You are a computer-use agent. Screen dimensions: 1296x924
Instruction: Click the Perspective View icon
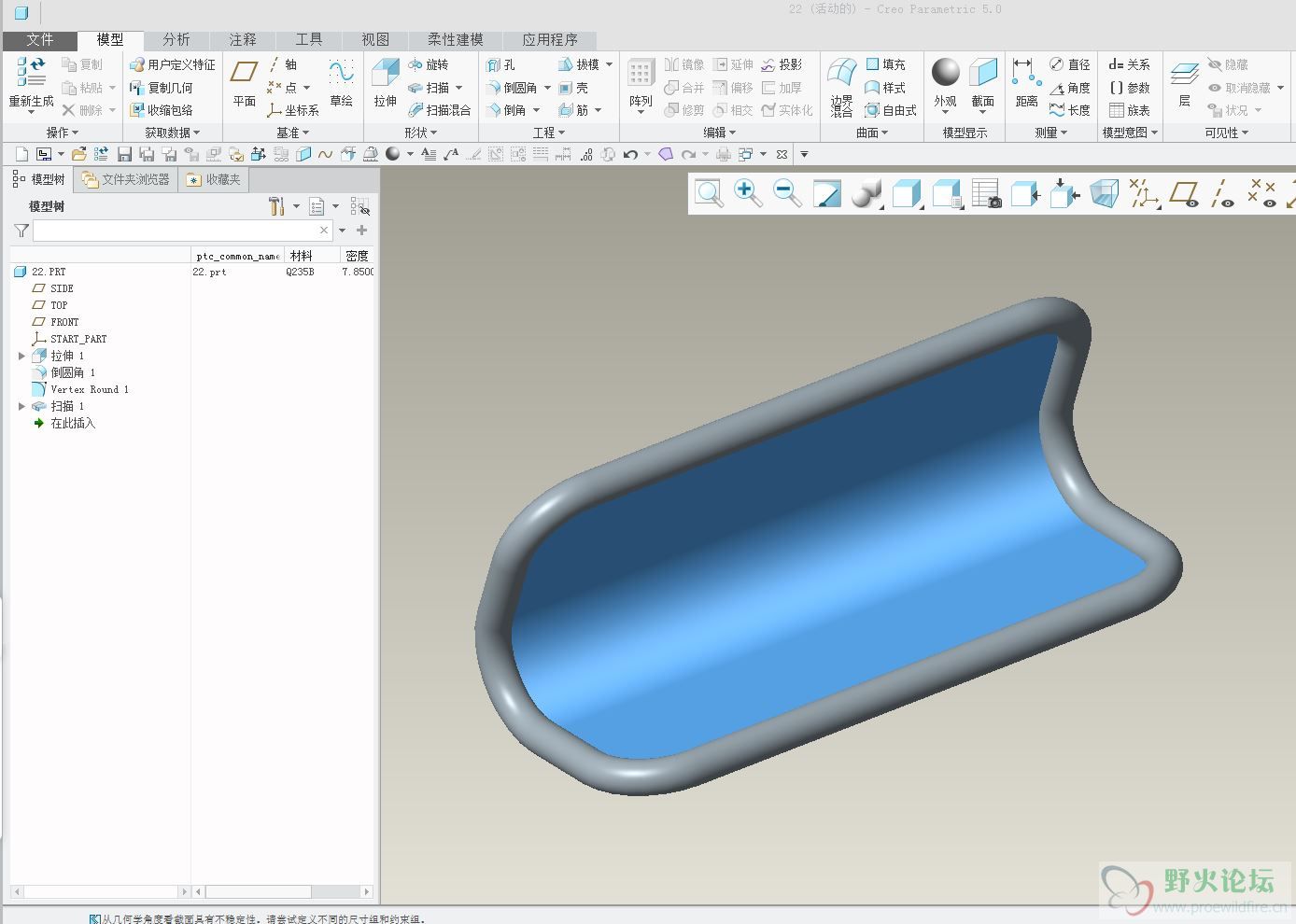point(1105,193)
